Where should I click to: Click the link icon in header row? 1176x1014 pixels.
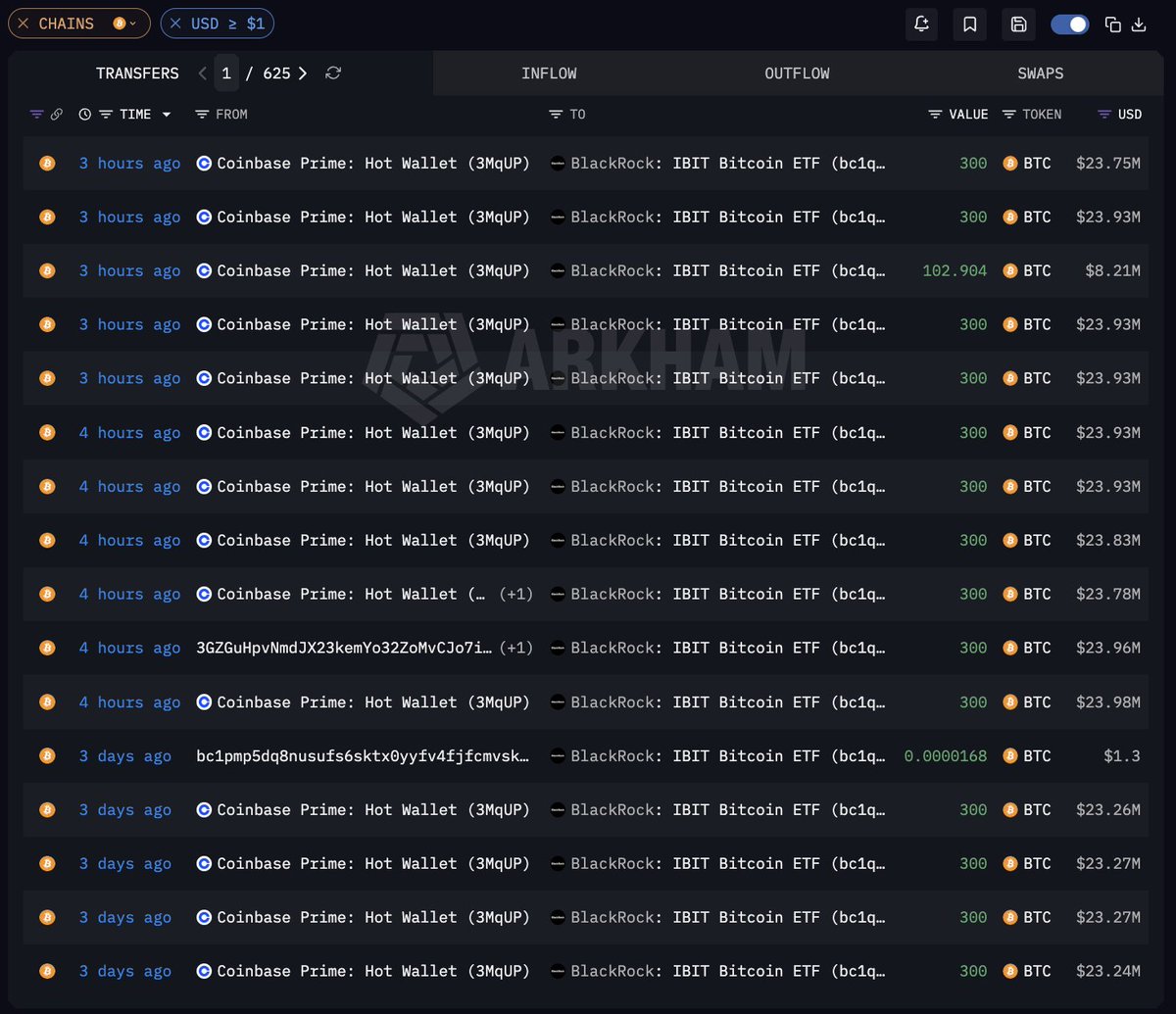coord(56,115)
